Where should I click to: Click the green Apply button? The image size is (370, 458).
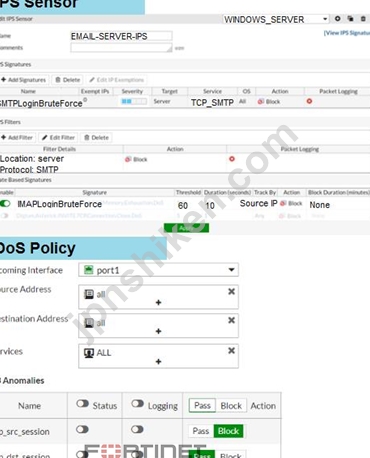[186, 228]
